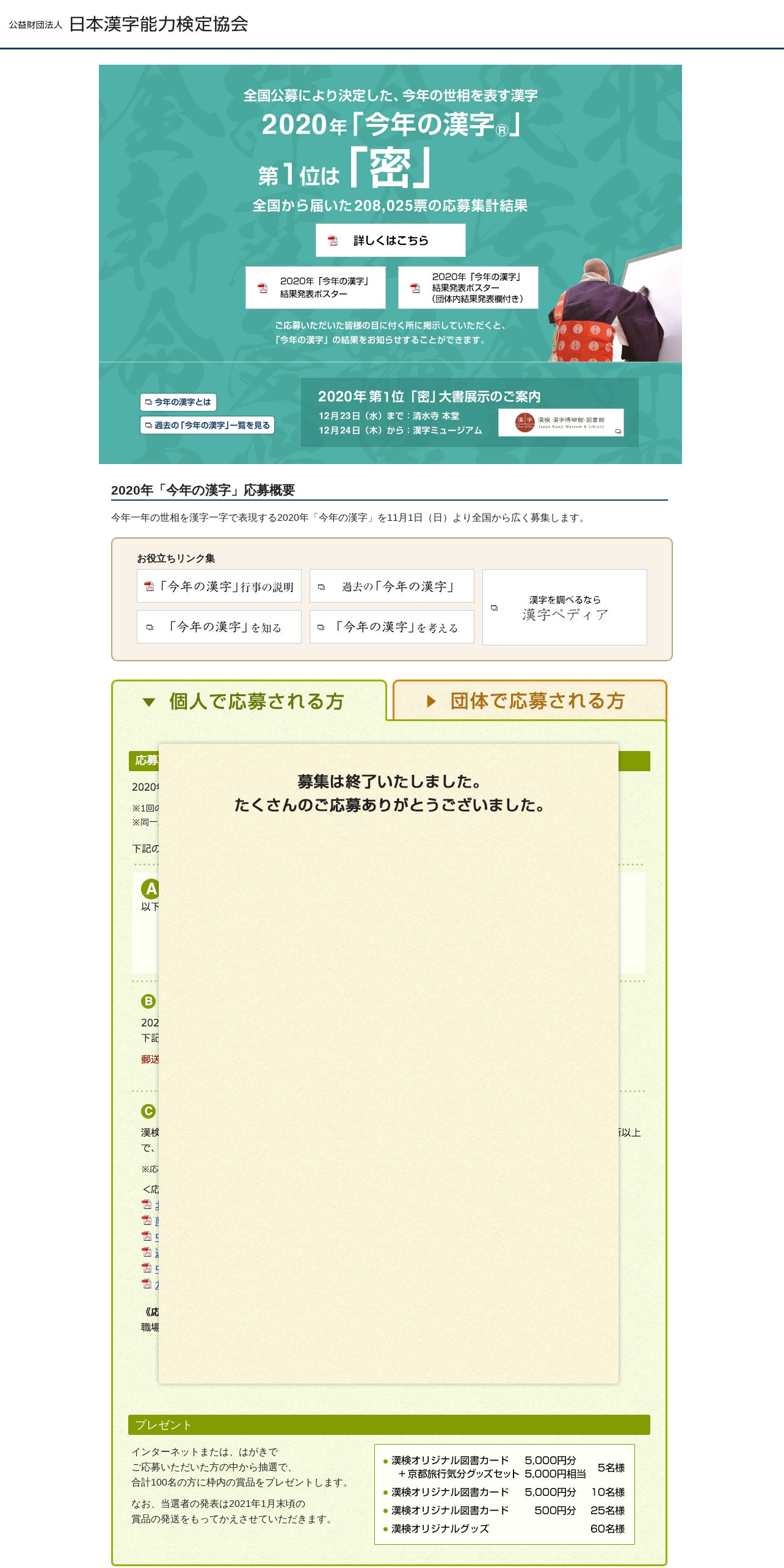Click PDF icon on 詳しくはこちら button
This screenshot has height=1568, width=784.
tap(333, 241)
